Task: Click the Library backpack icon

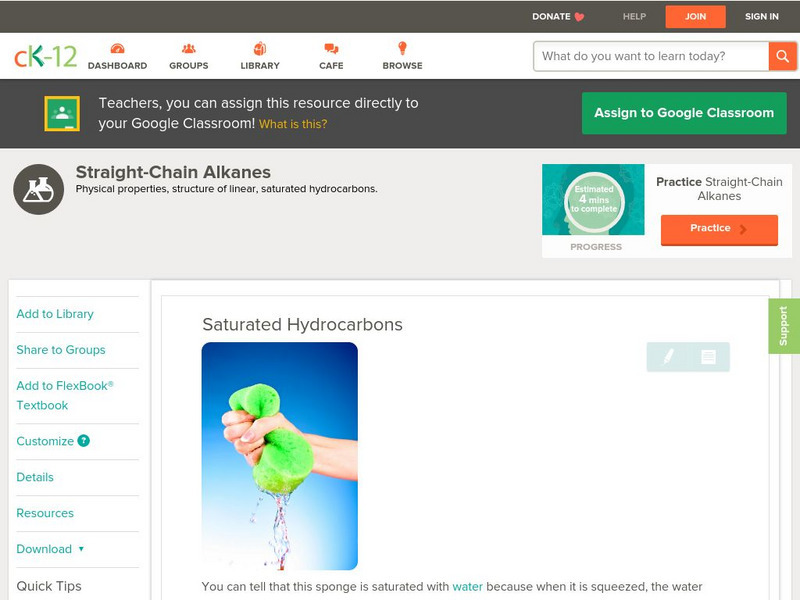Action: point(259,47)
